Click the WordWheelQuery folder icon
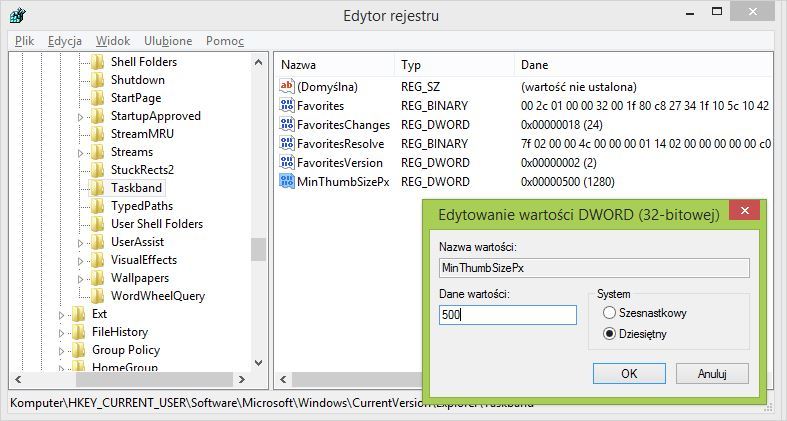The width and height of the screenshot is (787, 421). [x=97, y=296]
